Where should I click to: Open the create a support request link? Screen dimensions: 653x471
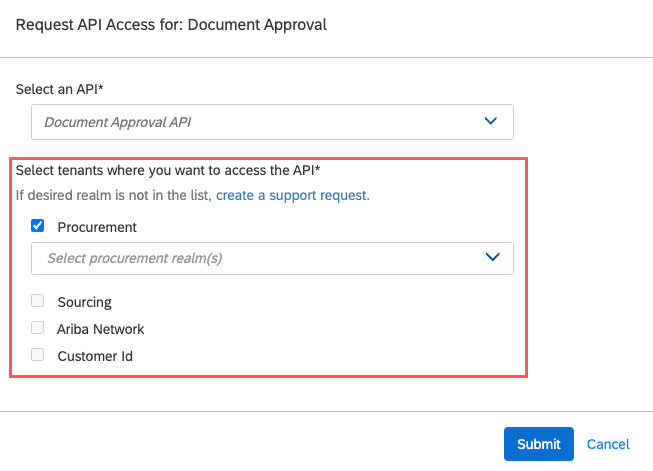[x=292, y=195]
